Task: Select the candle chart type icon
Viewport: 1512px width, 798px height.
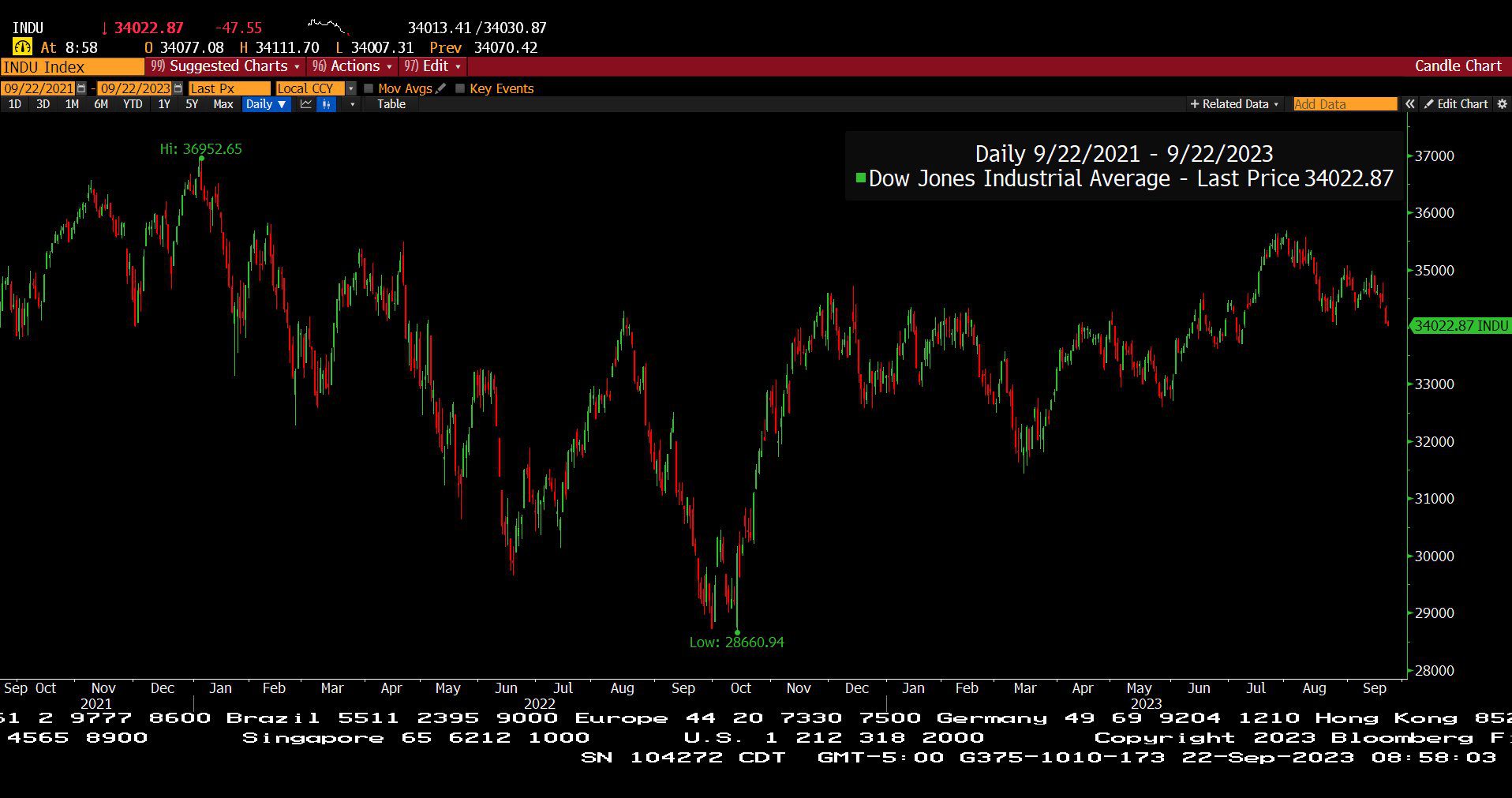Action: (326, 104)
